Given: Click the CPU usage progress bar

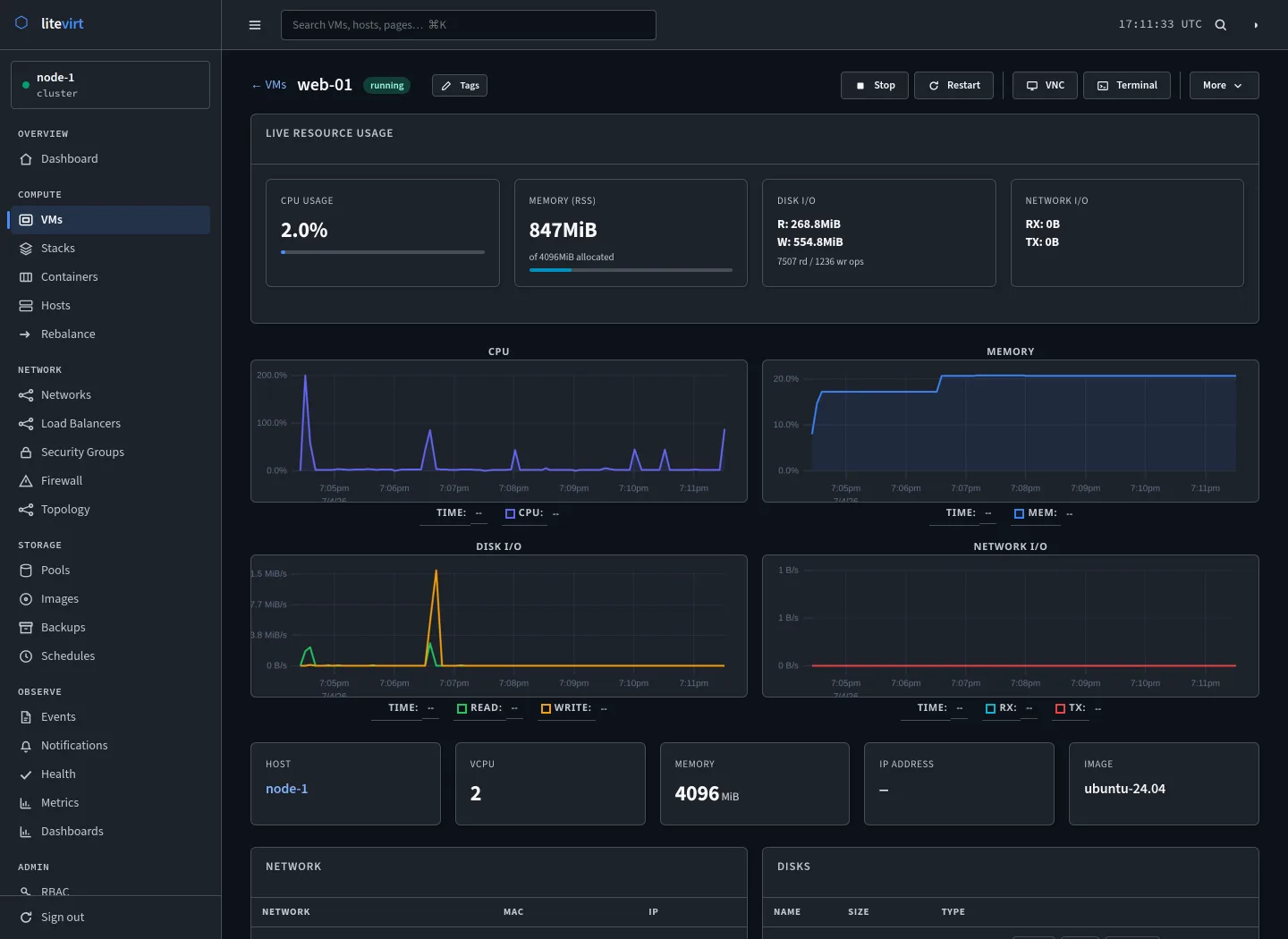Looking at the screenshot, I should coord(383,252).
